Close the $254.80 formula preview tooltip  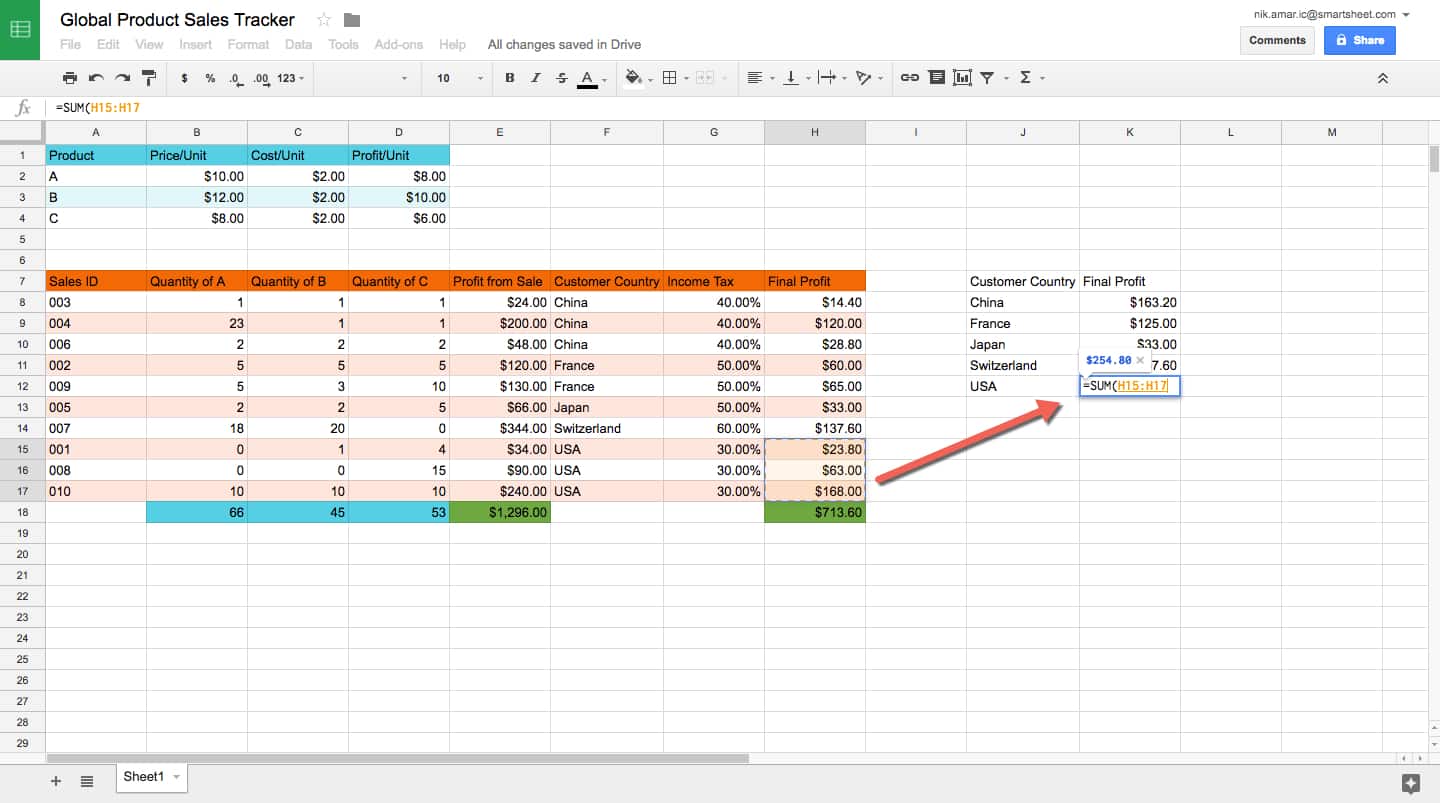click(1139, 360)
